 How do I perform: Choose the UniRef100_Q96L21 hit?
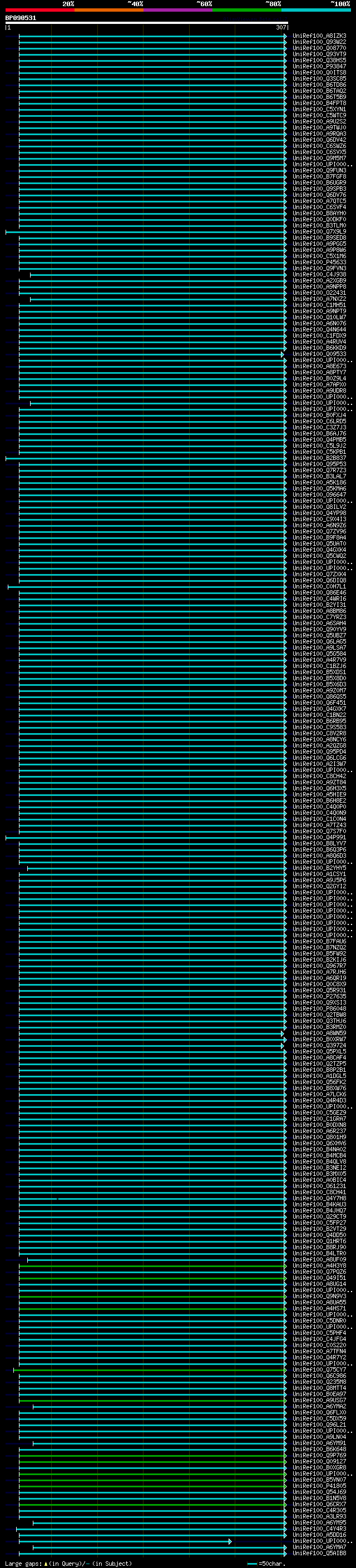(x=319, y=1425)
